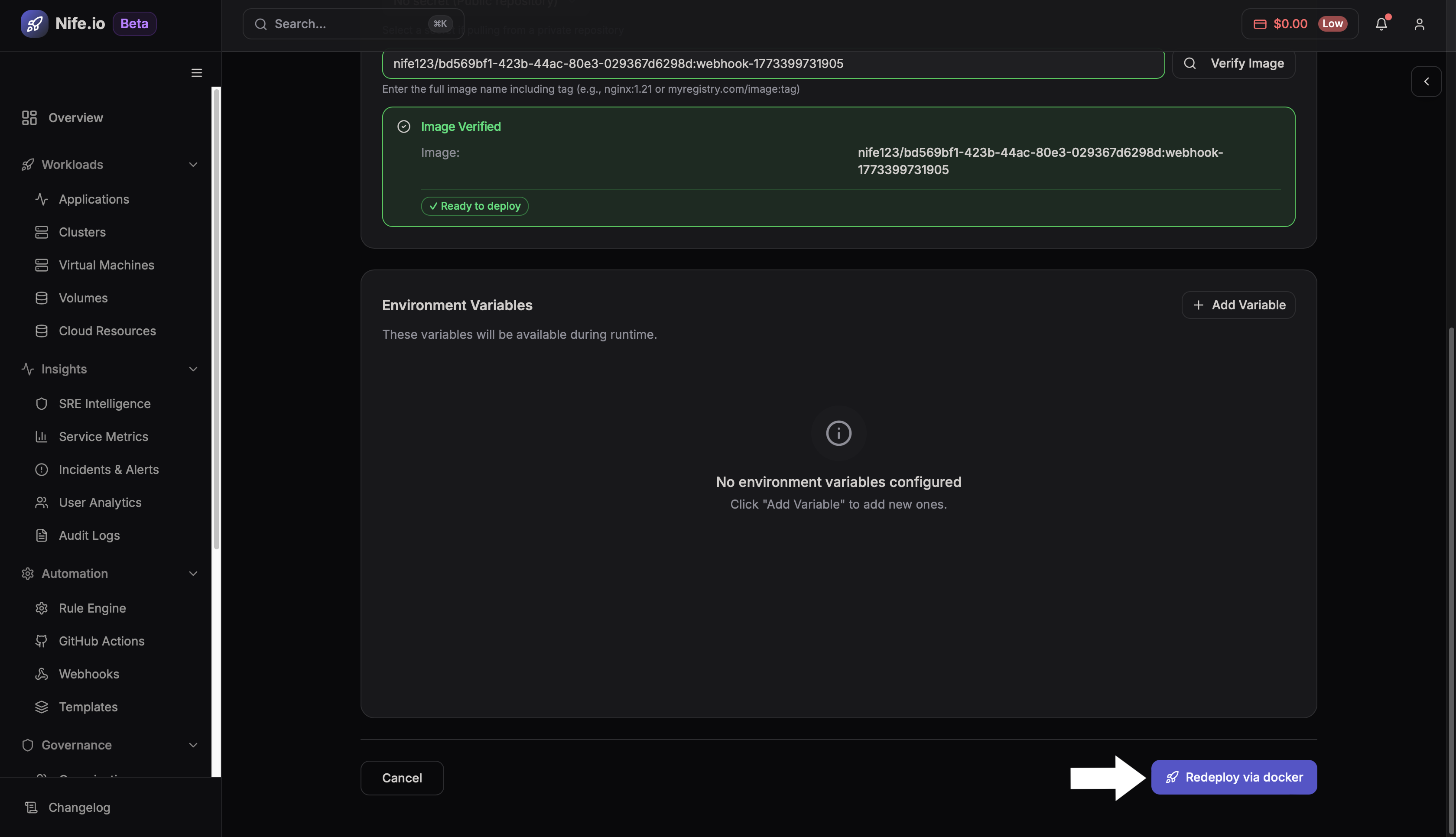Select the Rule Engine item

[92, 608]
